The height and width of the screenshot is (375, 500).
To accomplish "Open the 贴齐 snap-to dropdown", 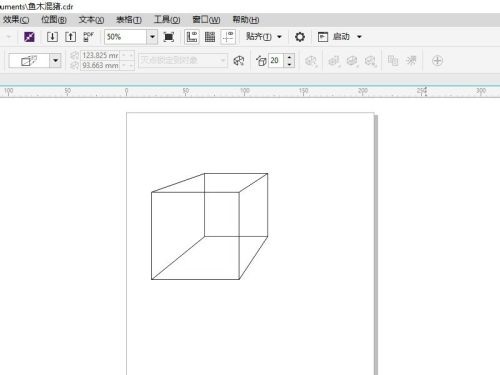I will [264, 37].
